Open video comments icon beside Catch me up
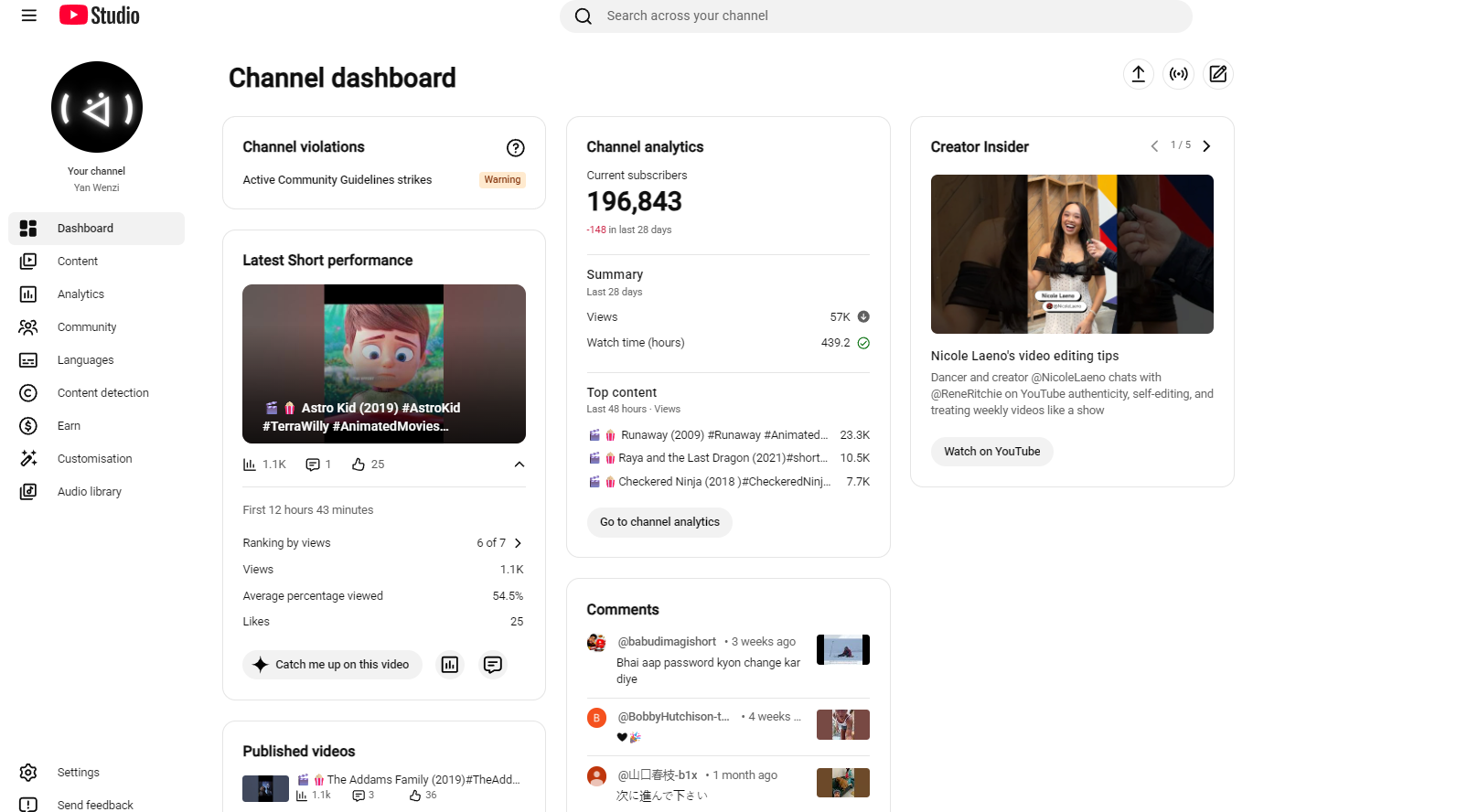This screenshot has height=812, width=1478. (493, 665)
